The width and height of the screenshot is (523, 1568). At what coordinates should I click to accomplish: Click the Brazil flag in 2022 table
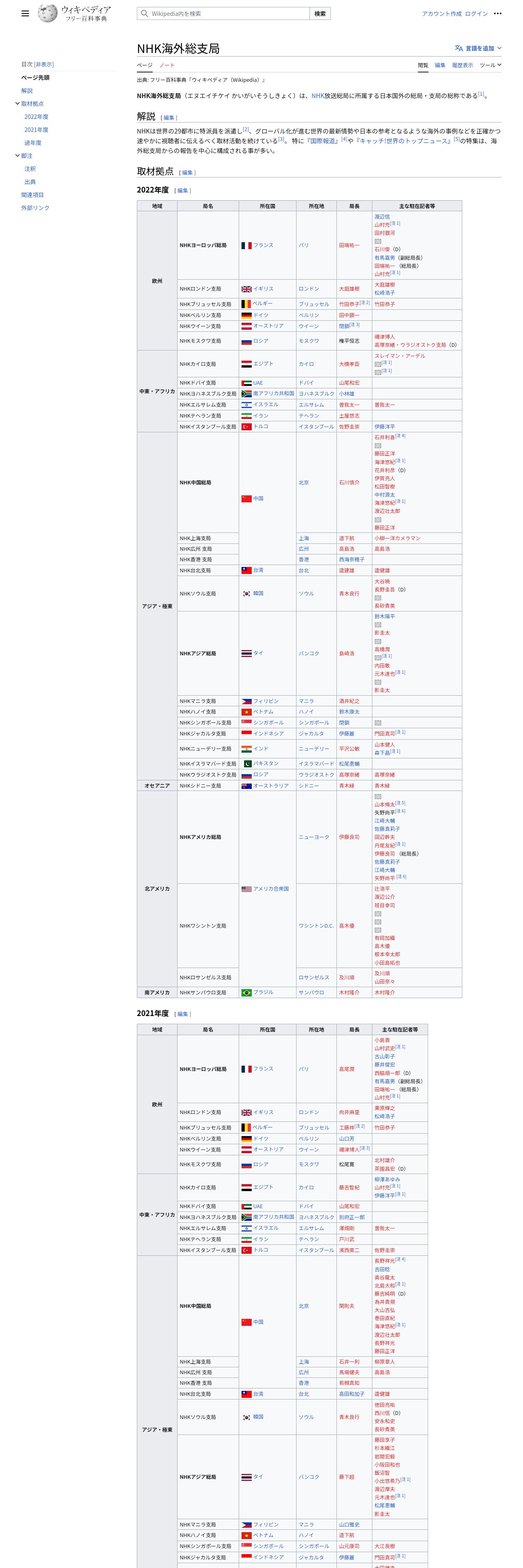pos(246,993)
